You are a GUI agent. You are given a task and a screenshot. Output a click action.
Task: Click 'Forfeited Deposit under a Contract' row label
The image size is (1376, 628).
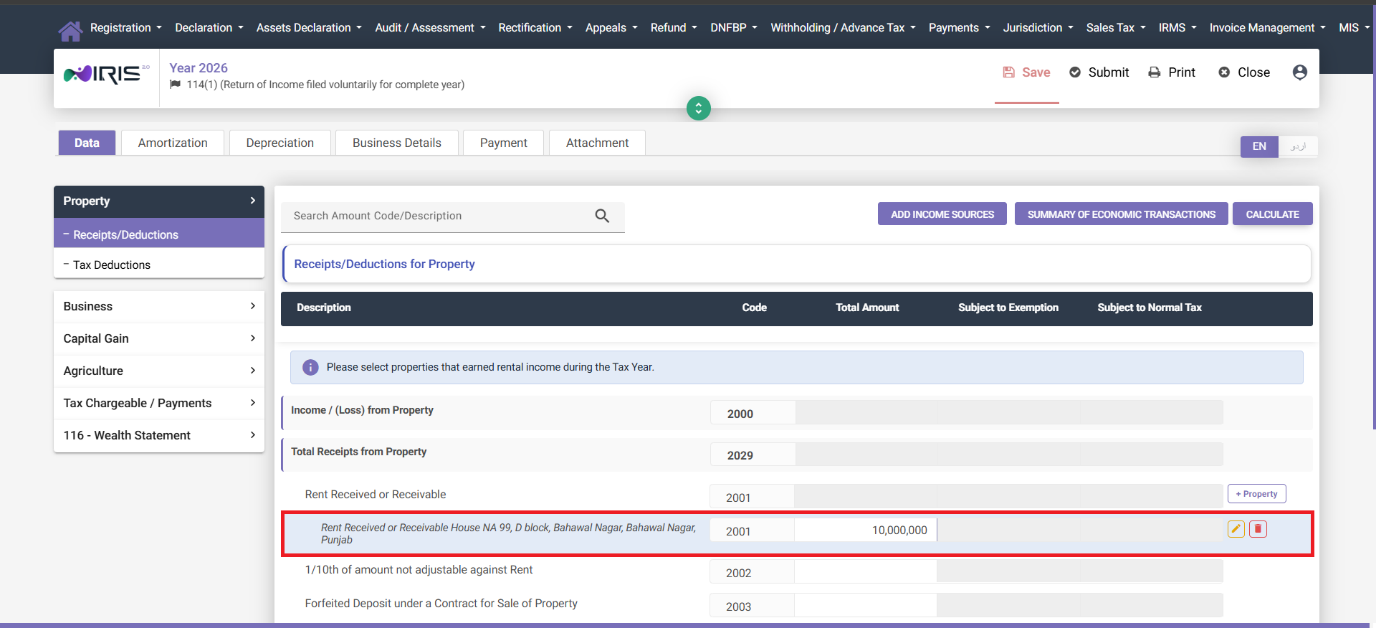pyautogui.click(x=441, y=603)
